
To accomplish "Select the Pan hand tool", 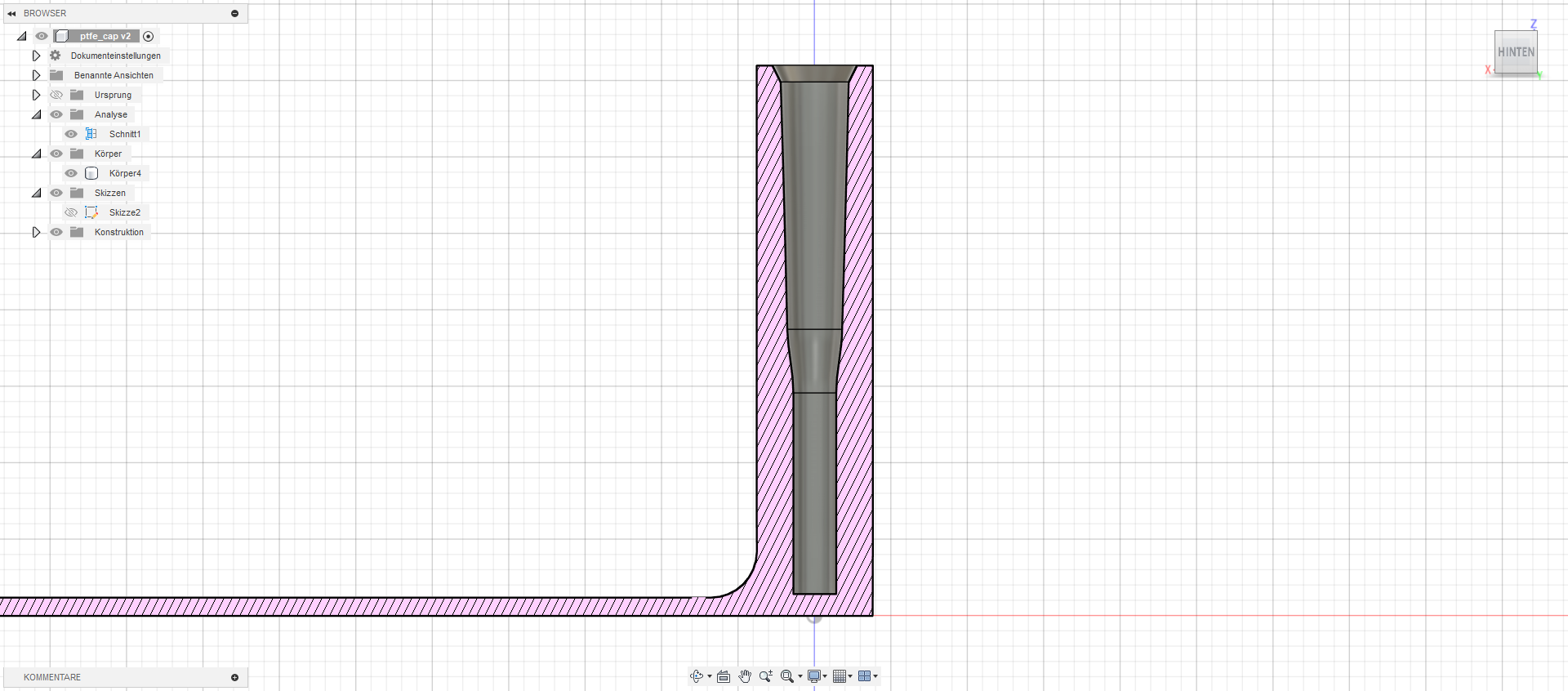I will pos(745,676).
